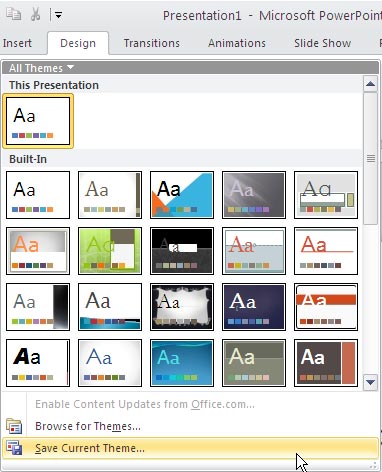This screenshot has height=472, width=382.
Task: Apply the dark navy blue theme
Action: pyautogui.click(x=254, y=307)
